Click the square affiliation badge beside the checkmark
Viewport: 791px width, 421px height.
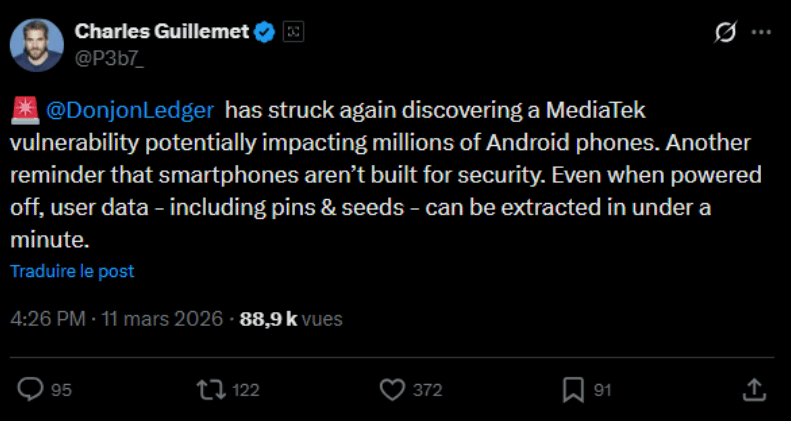tap(294, 32)
